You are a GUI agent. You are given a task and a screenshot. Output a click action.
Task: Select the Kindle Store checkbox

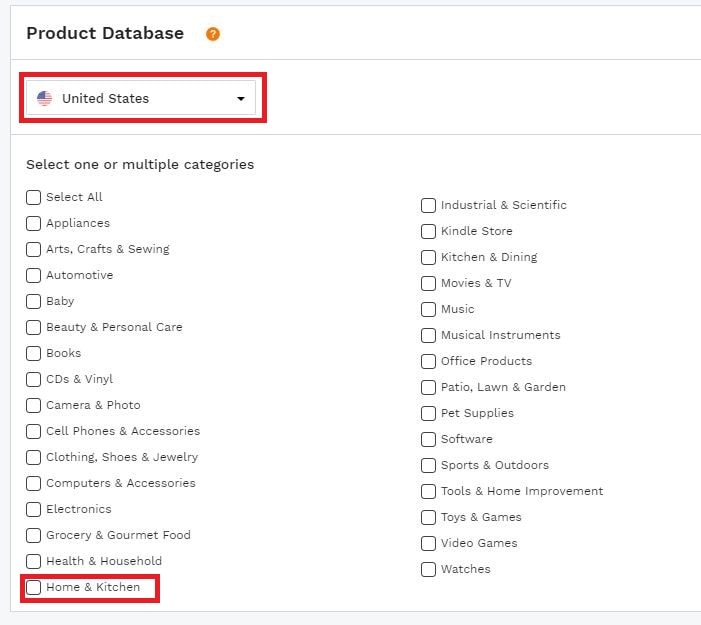(428, 231)
